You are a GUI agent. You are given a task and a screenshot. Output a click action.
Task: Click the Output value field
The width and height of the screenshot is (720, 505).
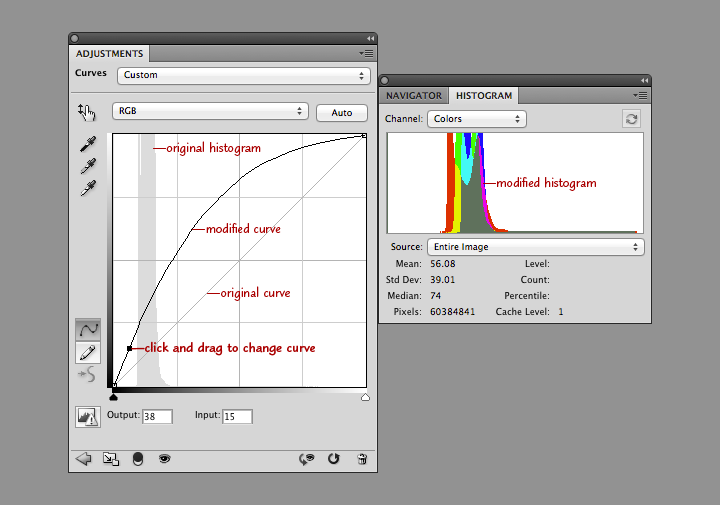(x=157, y=416)
